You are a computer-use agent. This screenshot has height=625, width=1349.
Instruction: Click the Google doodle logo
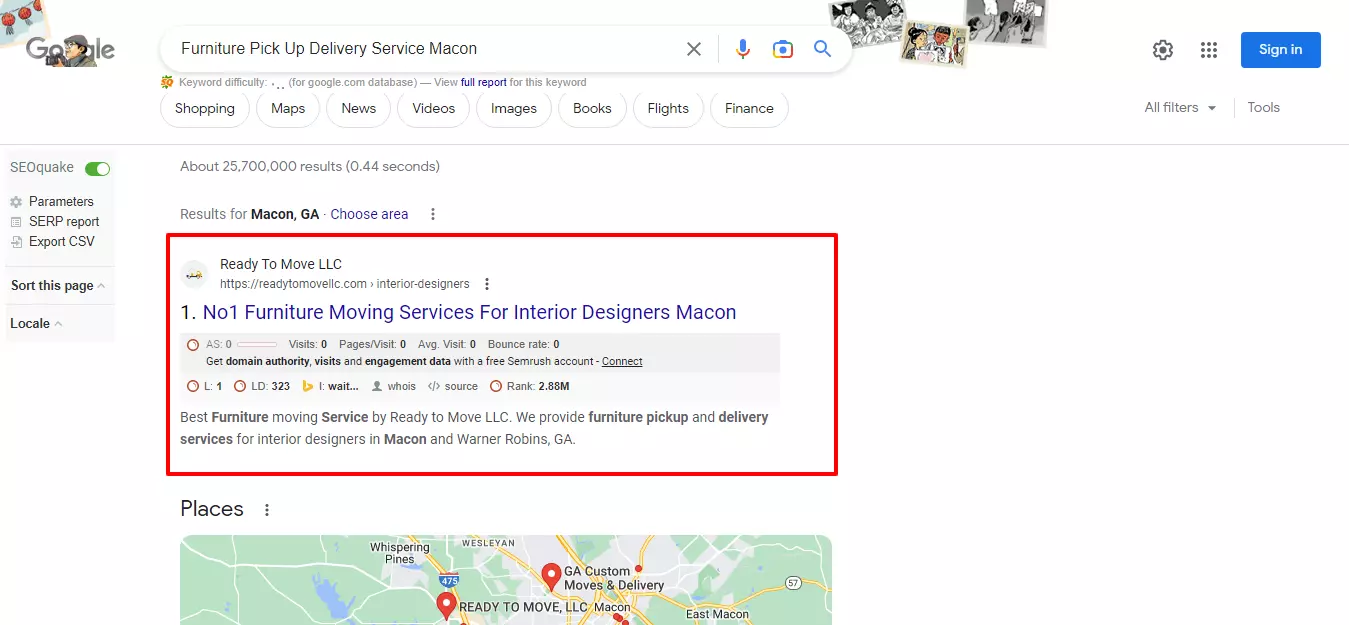70,49
